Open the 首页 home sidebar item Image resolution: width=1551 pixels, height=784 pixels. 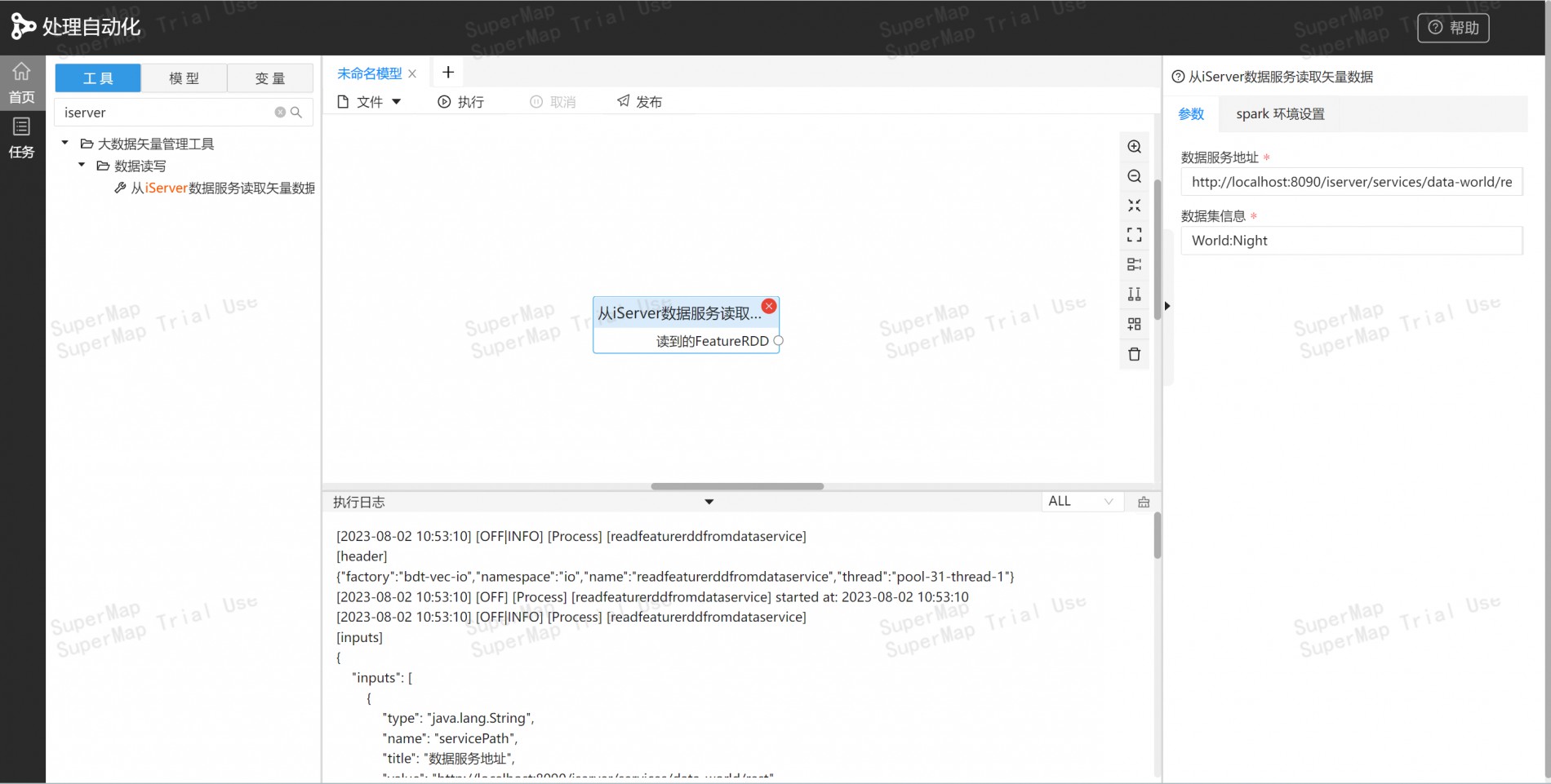22,83
